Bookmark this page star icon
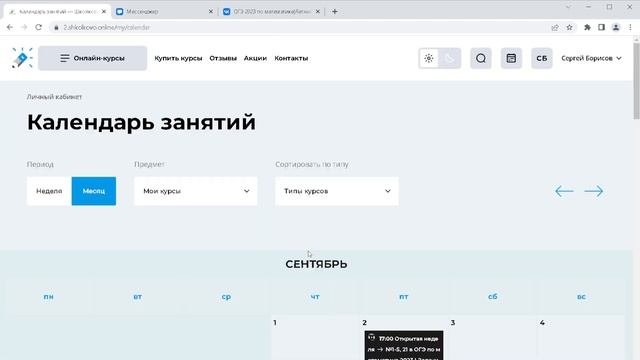640x360 pixels. (569, 27)
